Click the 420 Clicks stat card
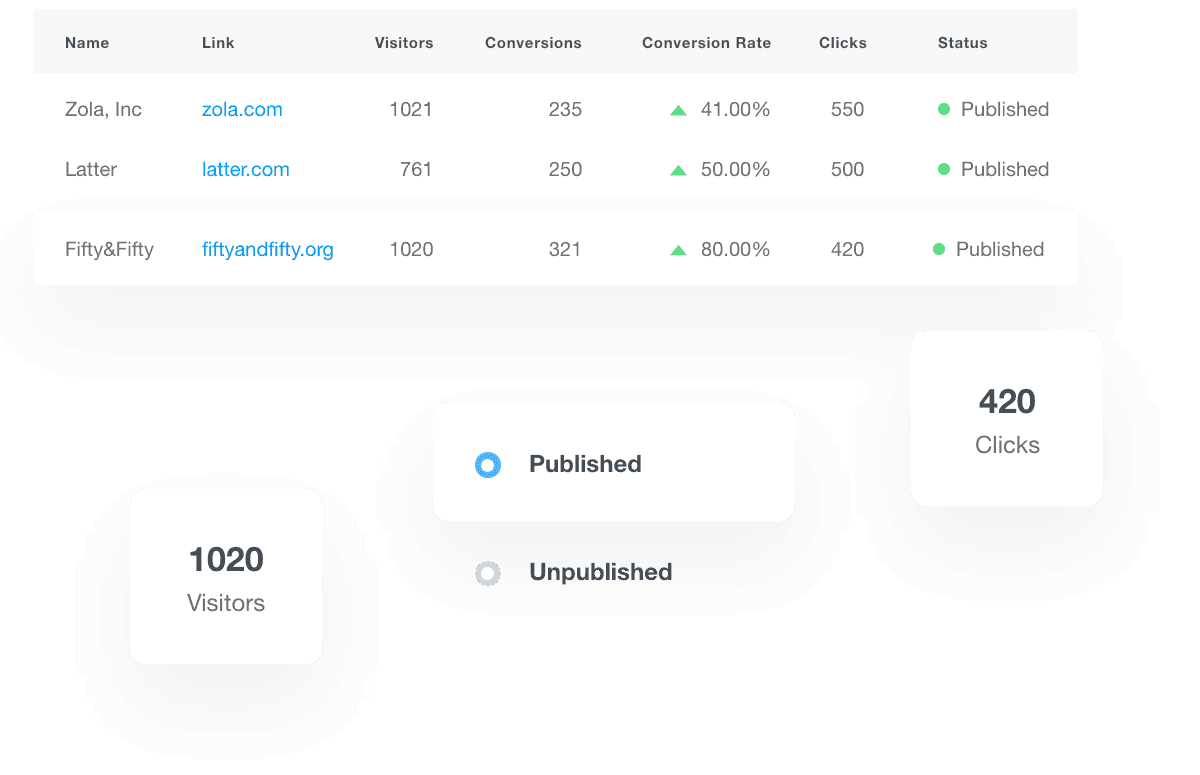This screenshot has height=775, width=1200. coord(1006,418)
